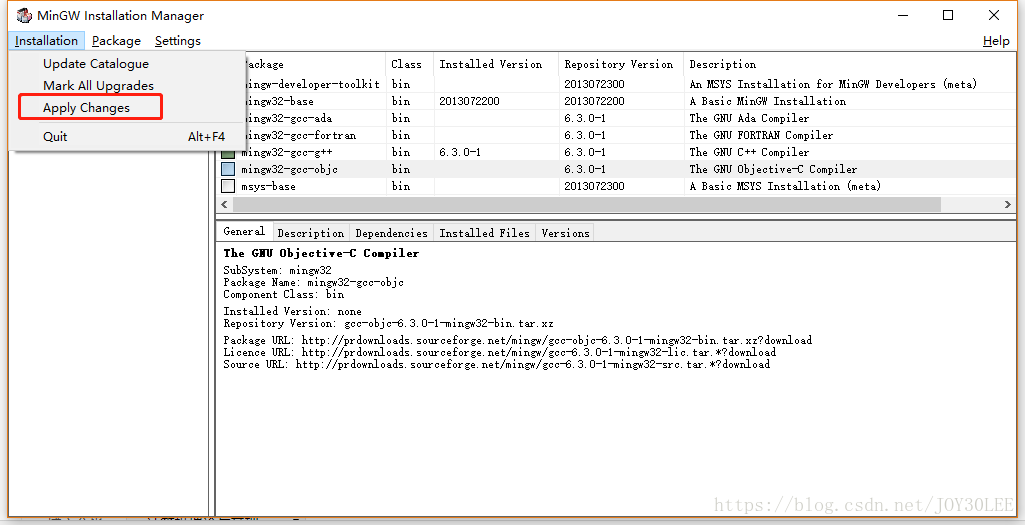Select the mingw32-gcc-ada package row
This screenshot has height=525, width=1025.
point(616,118)
